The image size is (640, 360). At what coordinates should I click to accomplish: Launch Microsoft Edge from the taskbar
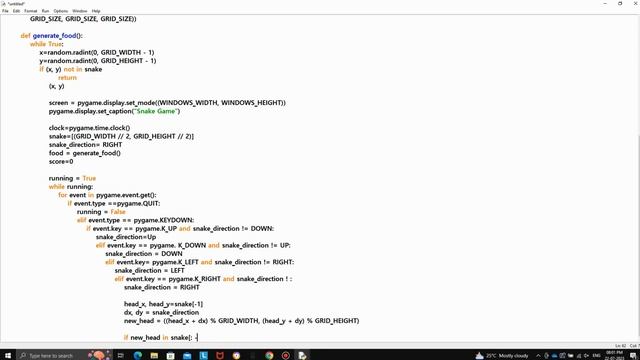[x=138, y=356]
